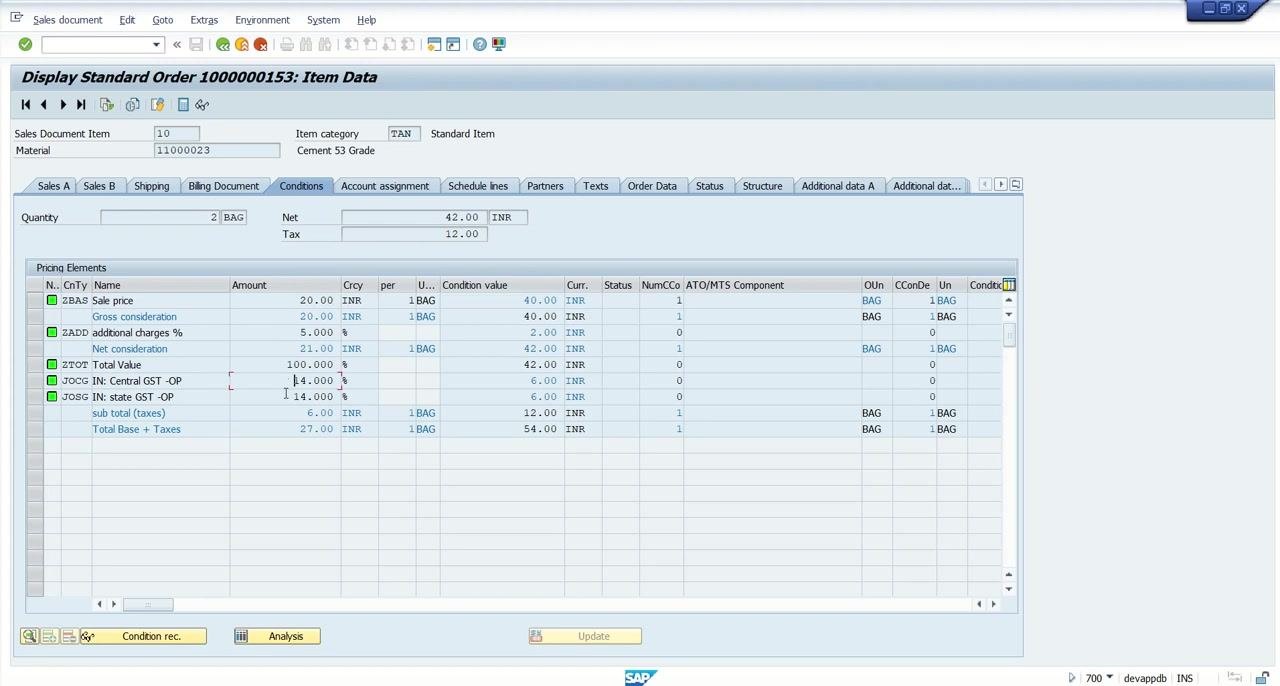Click the status bar expand triangle icon
Viewport: 1280px width, 686px height.
(x=1071, y=678)
